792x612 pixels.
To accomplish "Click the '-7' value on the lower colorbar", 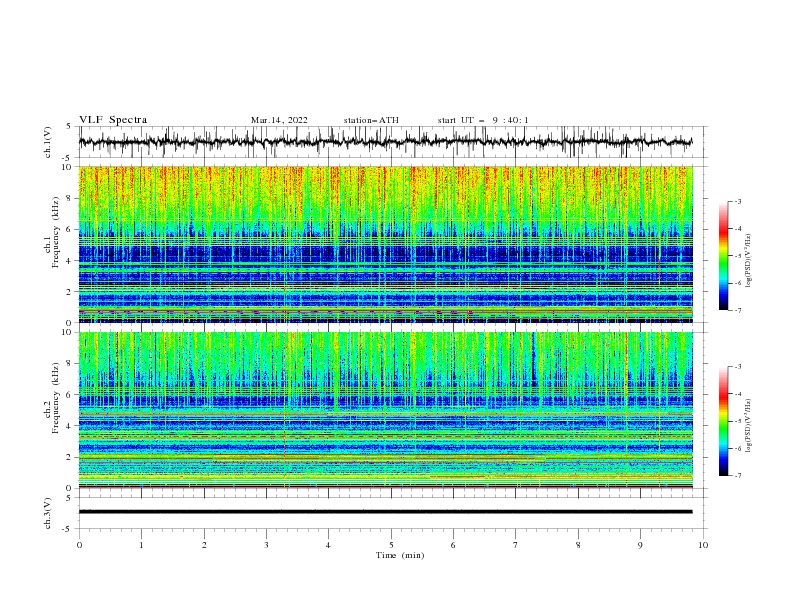I will (x=737, y=476).
